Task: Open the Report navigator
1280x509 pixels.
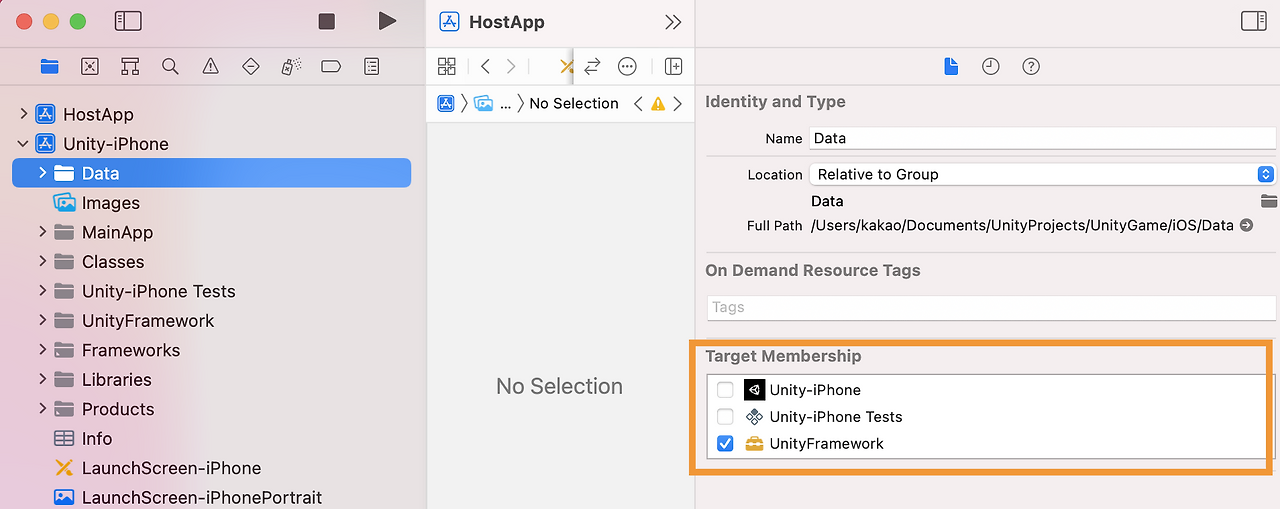Action: point(372,66)
